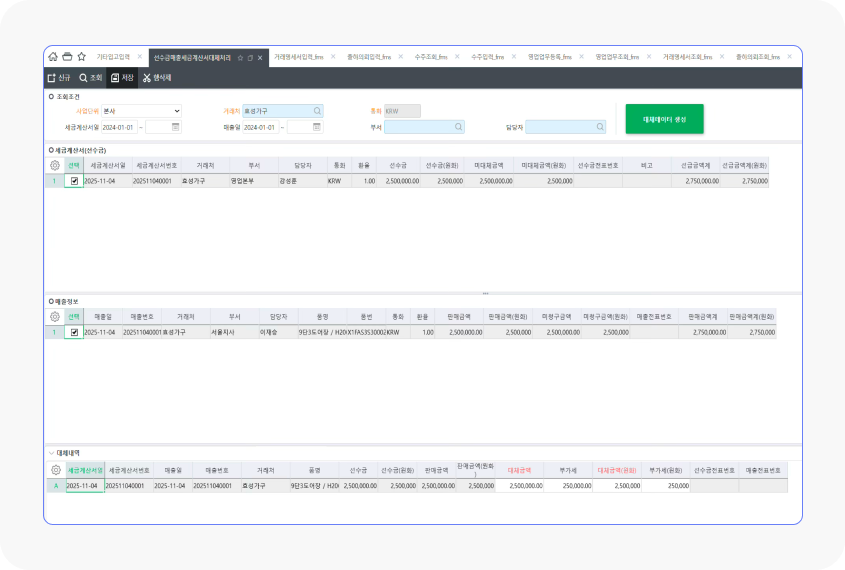Click the 저장 (save) toolbar button
Screen dimensions: 845x570
(x=122, y=77)
